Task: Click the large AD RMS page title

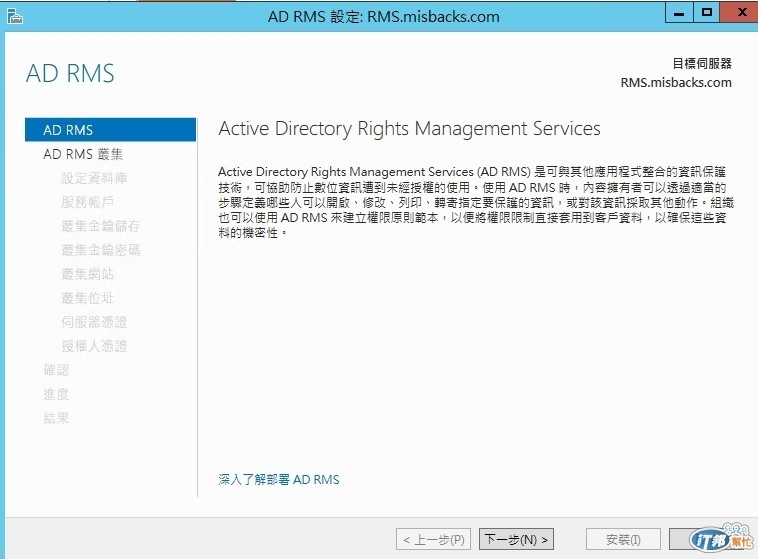Action: (x=70, y=74)
